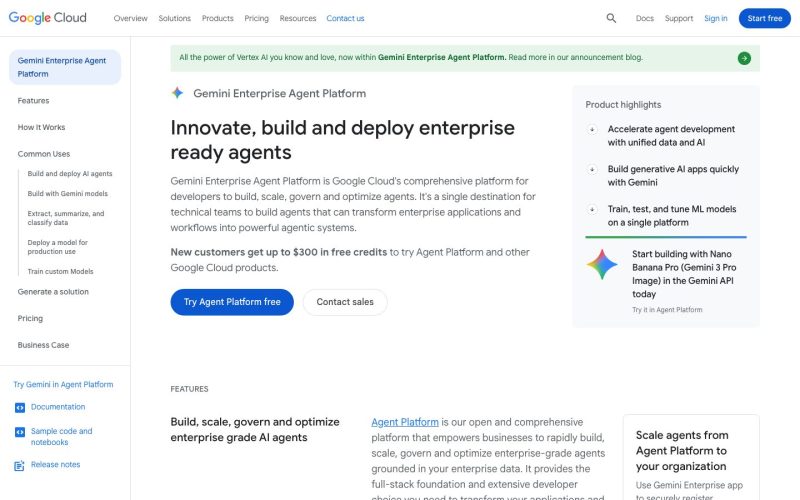The height and width of the screenshot is (500, 800).
Task: Open the Solutions menu
Action: (x=174, y=18)
